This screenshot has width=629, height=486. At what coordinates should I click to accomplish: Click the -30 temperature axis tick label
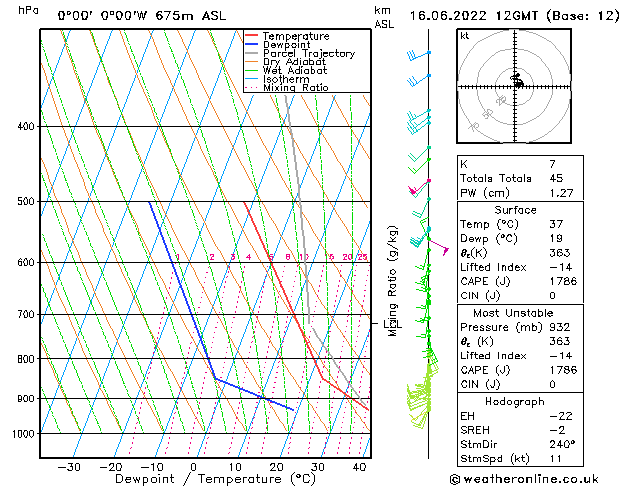click(x=69, y=467)
